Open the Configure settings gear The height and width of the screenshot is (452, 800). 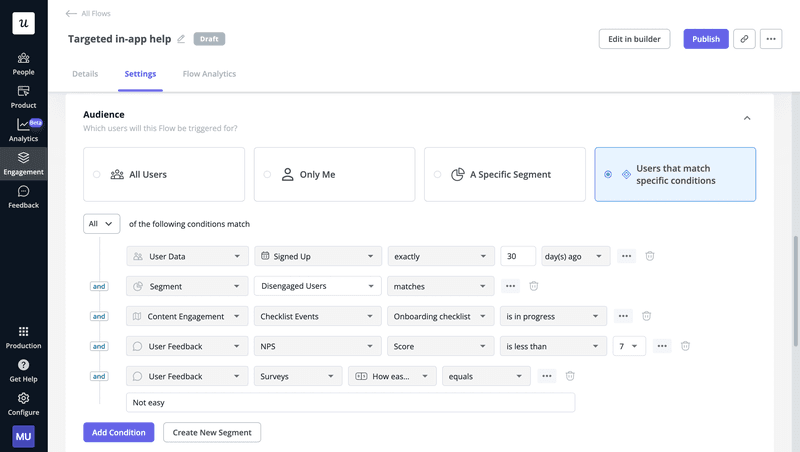pyautogui.click(x=23, y=405)
